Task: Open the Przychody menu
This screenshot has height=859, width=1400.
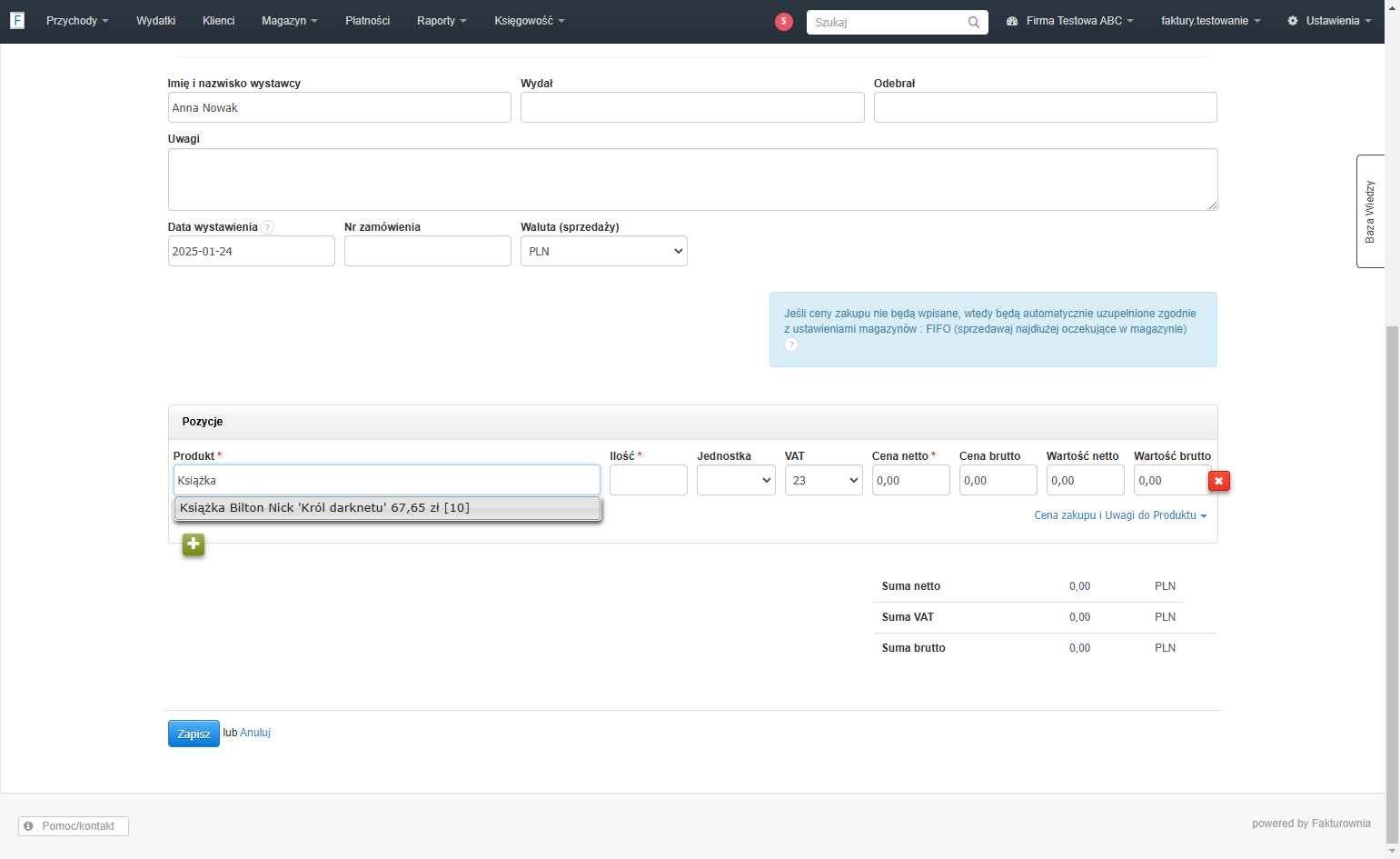Action: [x=77, y=21]
